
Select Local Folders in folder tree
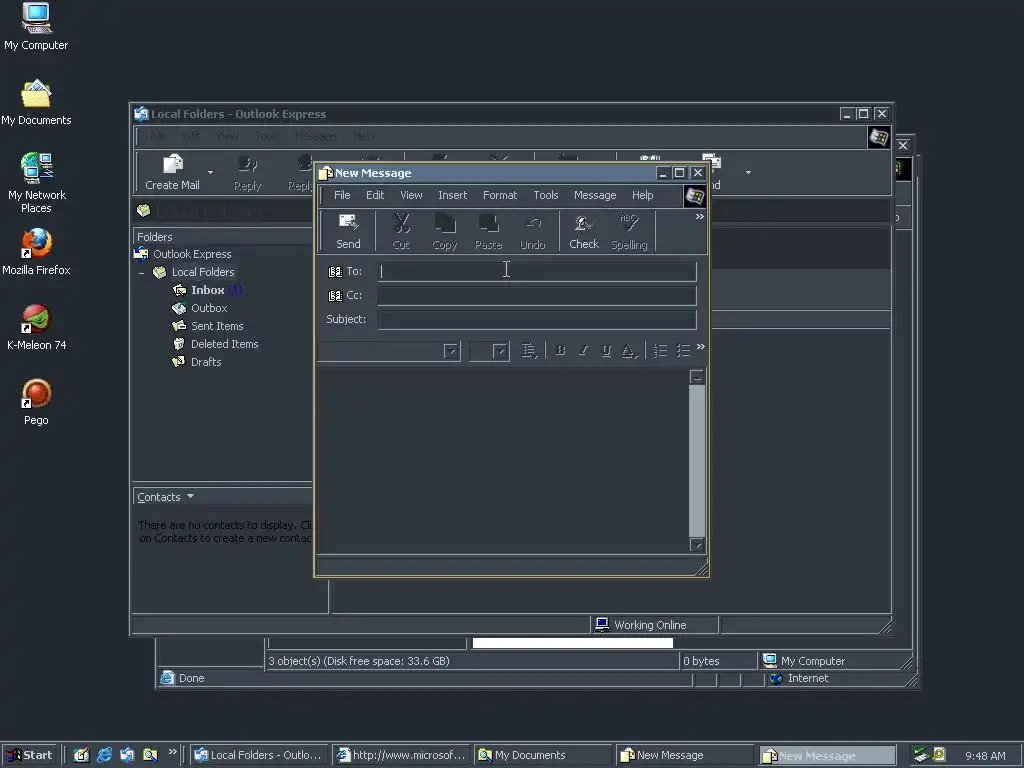coord(202,272)
